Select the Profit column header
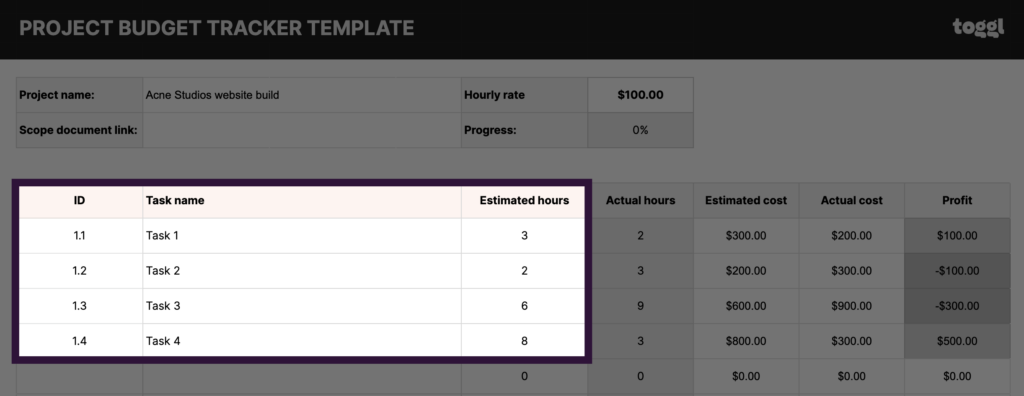 pos(957,201)
